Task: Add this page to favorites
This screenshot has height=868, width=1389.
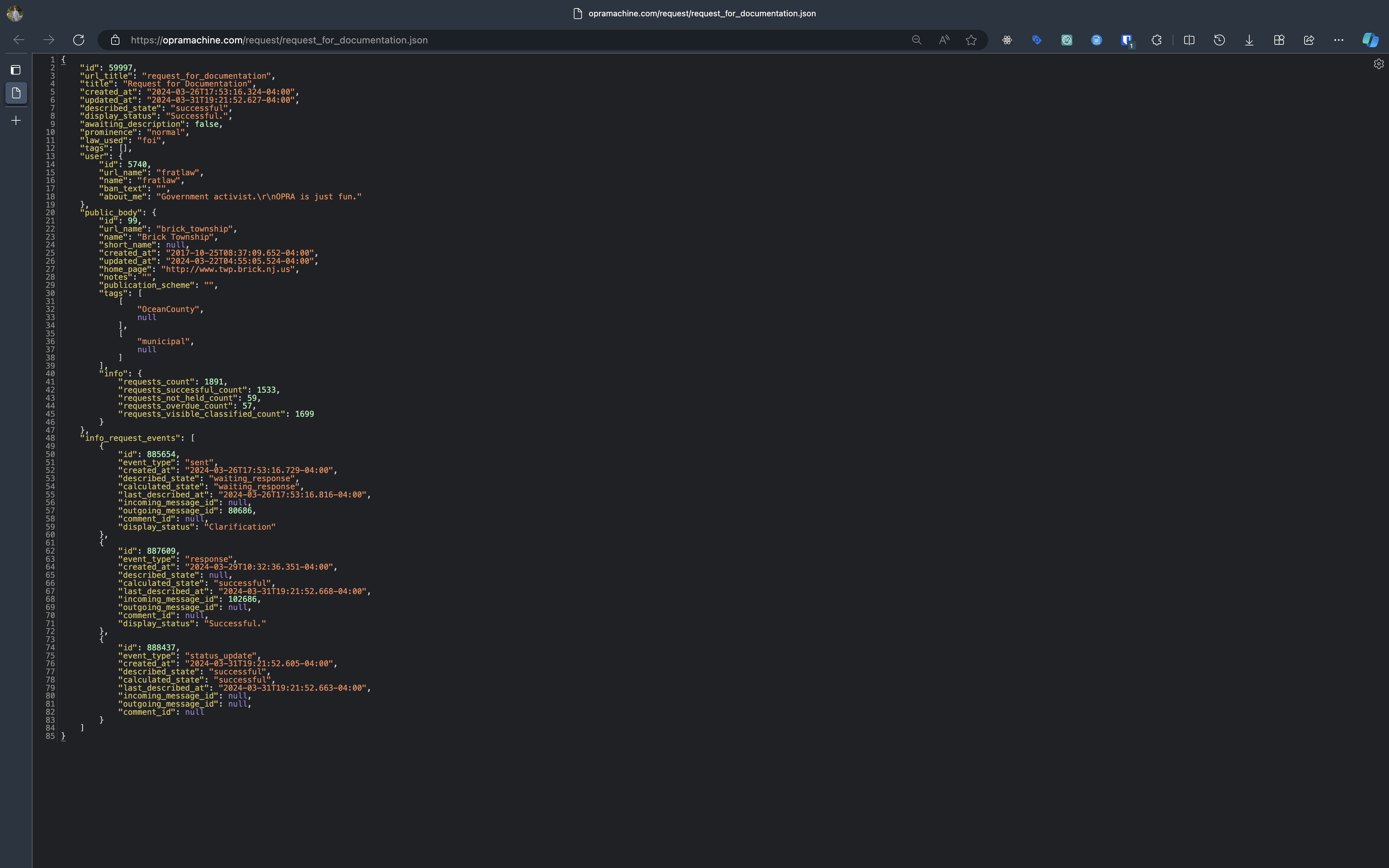Action: [971, 40]
